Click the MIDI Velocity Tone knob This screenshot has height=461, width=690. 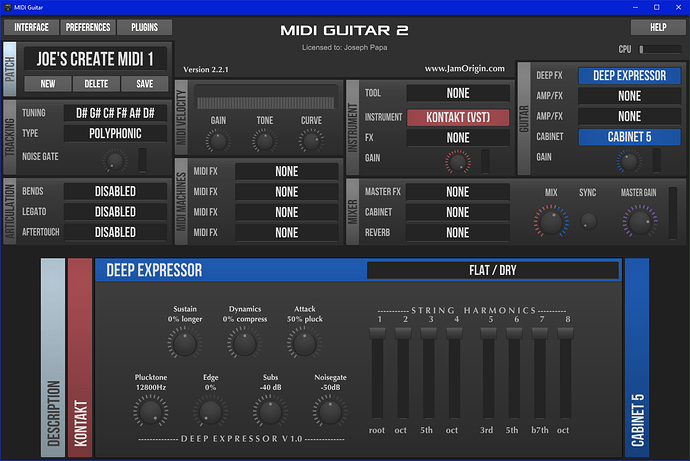tap(264, 141)
